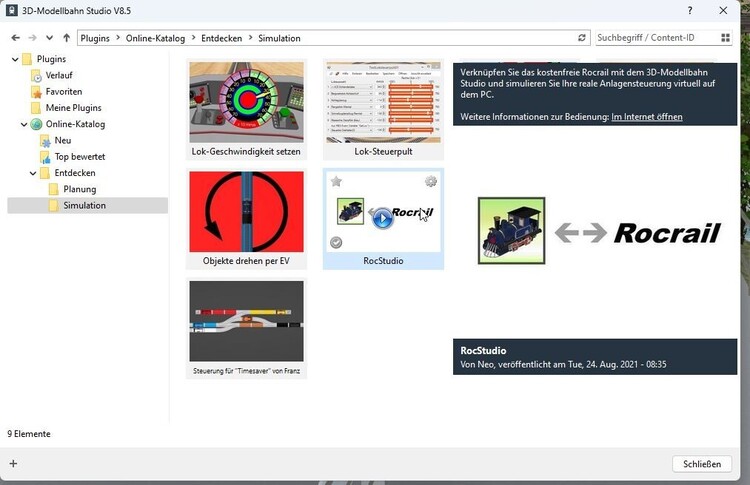Open help with the question mark

[690, 11]
